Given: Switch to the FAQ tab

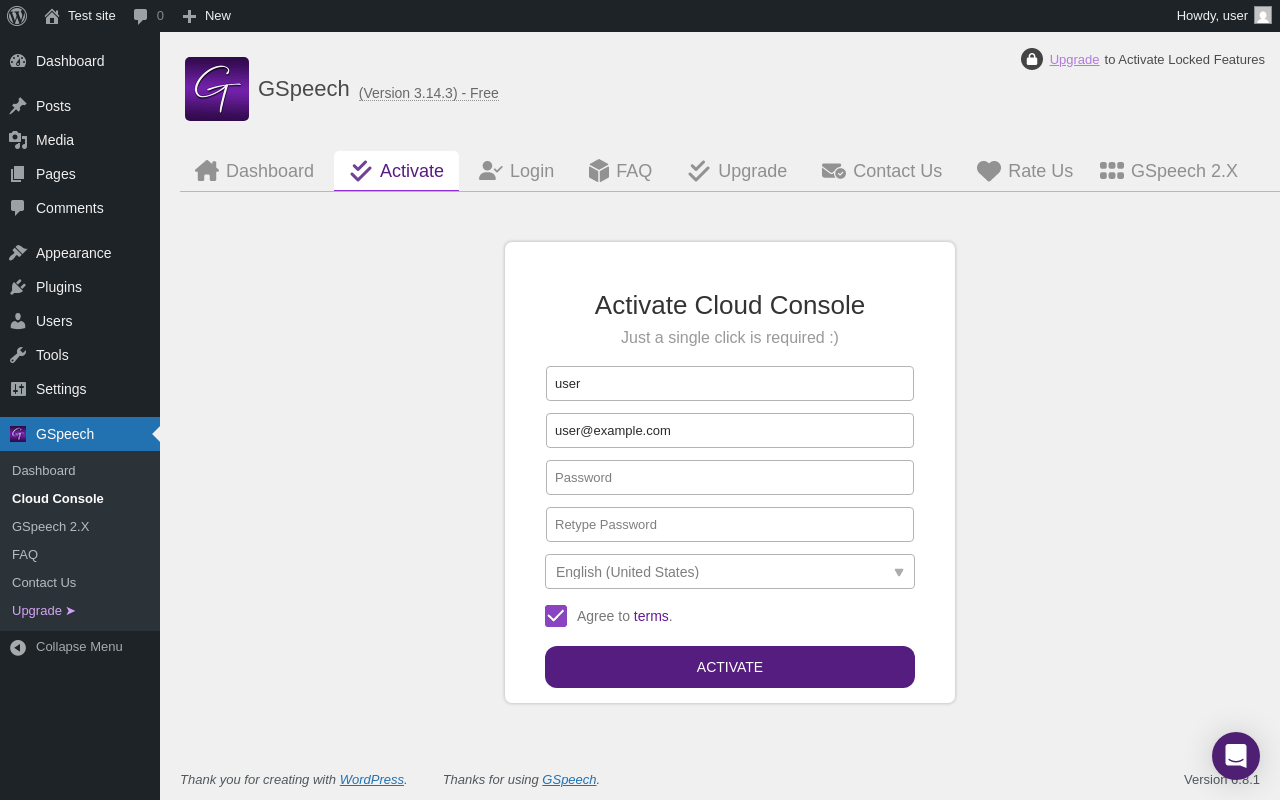Looking at the screenshot, I should 620,171.
